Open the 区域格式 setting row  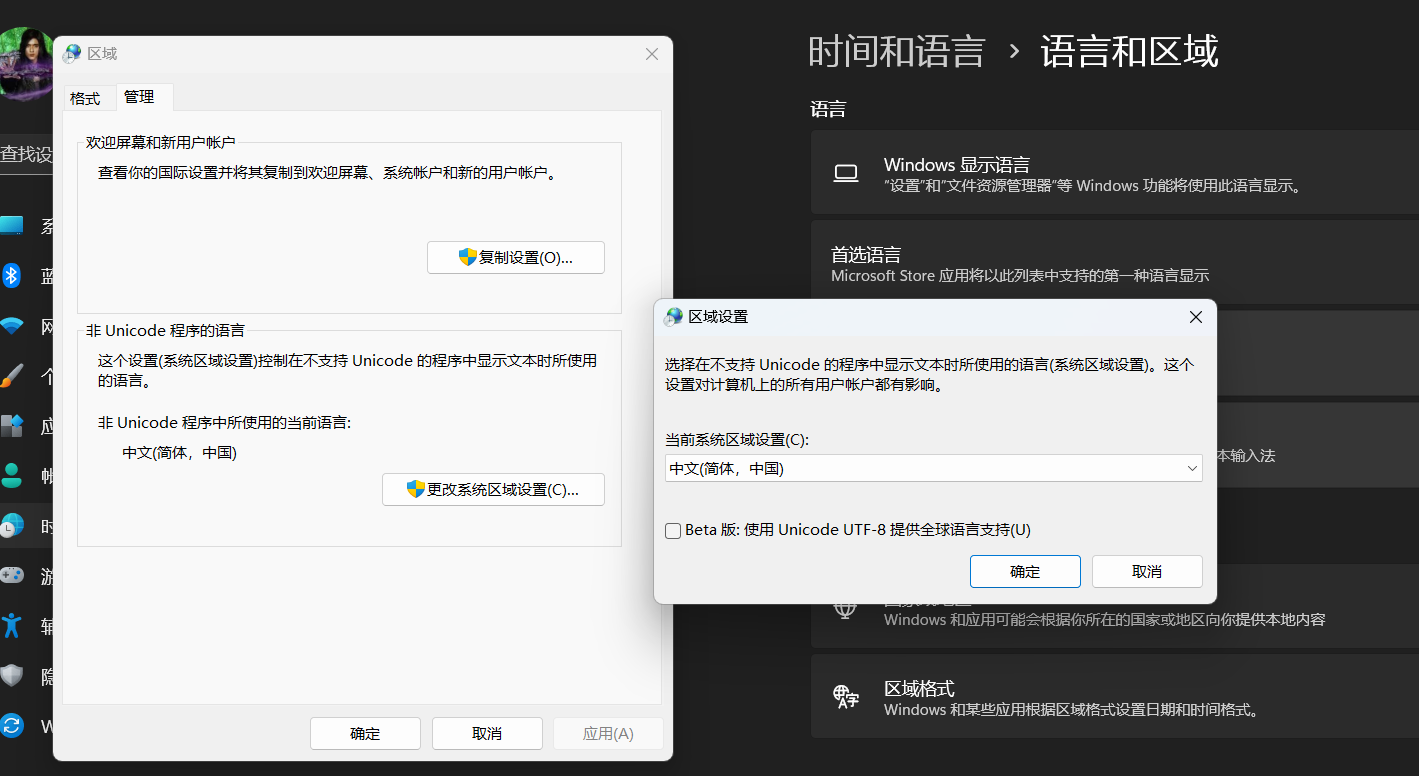pyautogui.click(x=1115, y=697)
